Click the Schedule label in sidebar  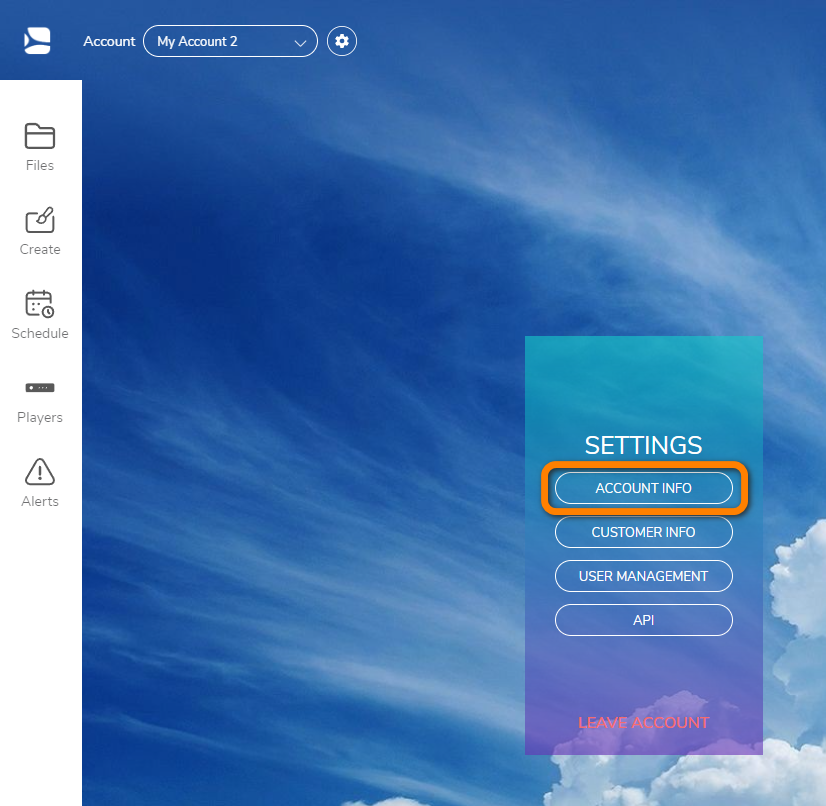40,333
